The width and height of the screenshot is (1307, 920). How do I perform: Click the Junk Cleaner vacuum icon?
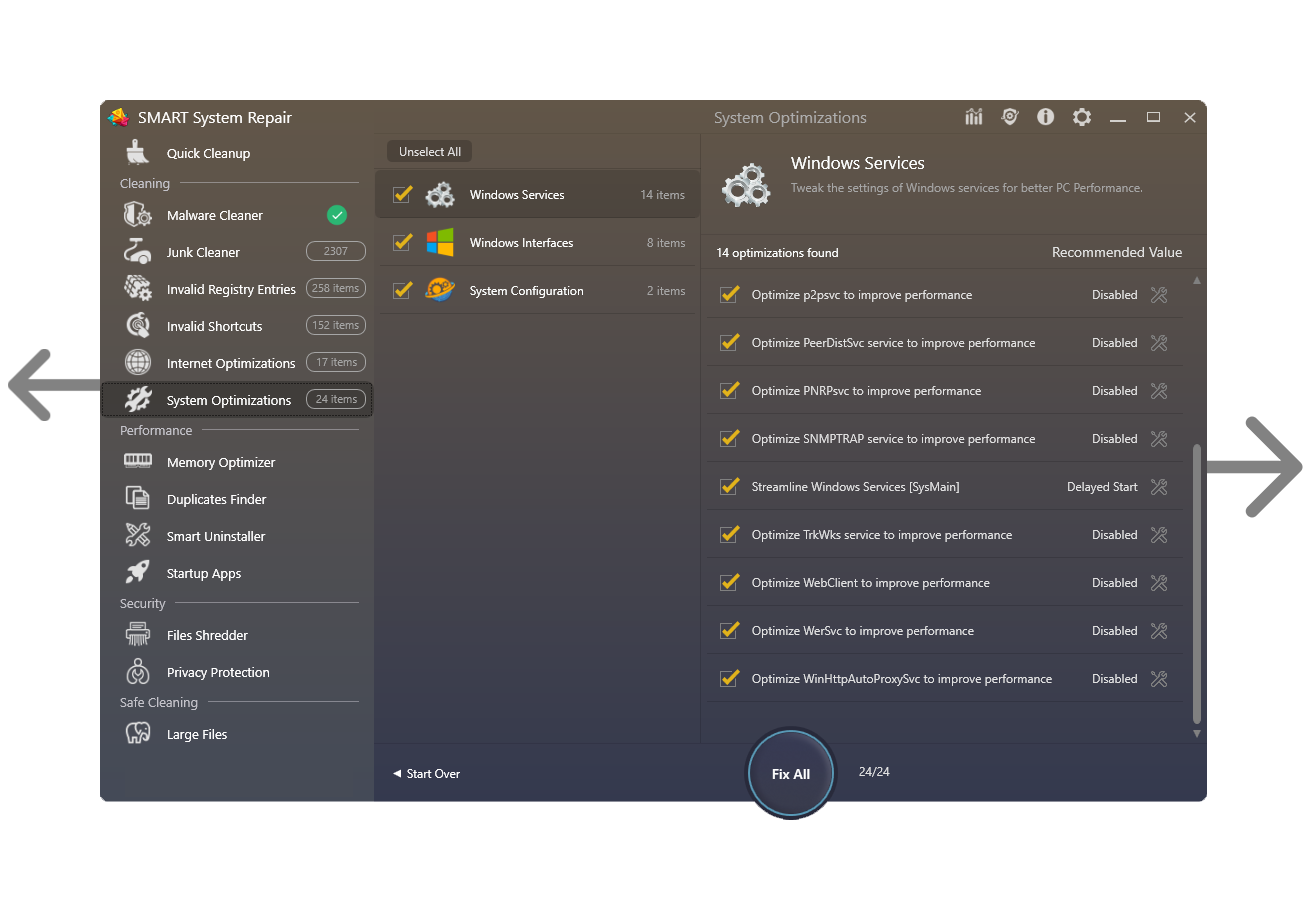(138, 252)
